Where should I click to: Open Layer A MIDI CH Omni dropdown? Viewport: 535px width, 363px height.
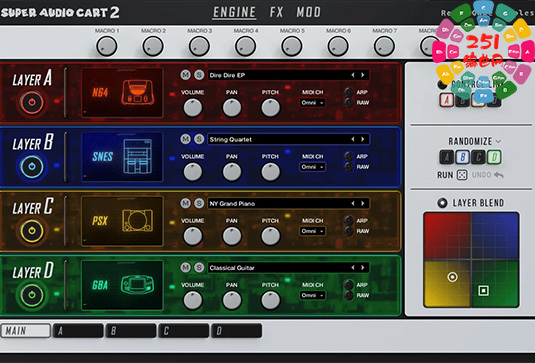pyautogui.click(x=312, y=103)
